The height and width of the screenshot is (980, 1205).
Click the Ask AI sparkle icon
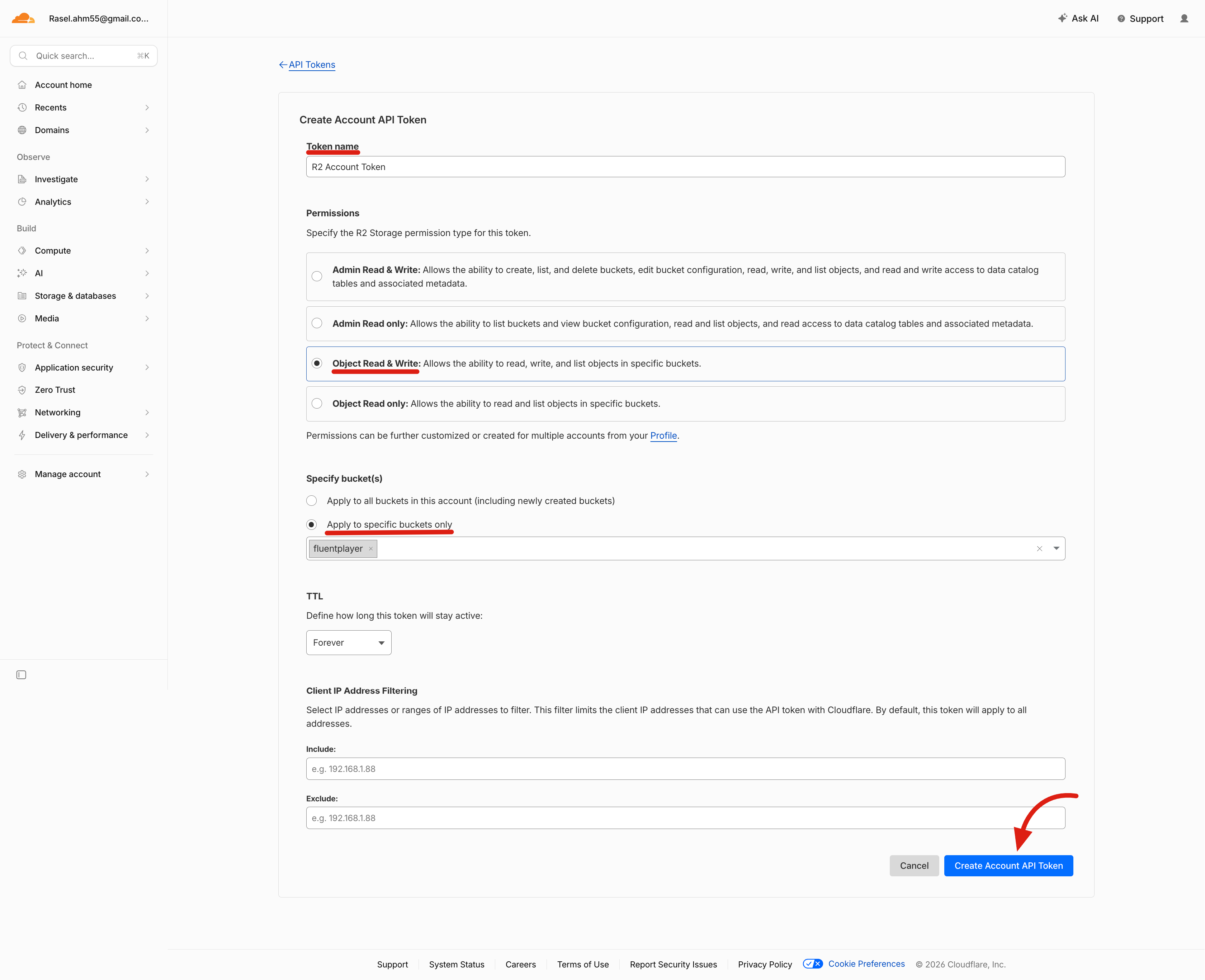pos(1062,18)
